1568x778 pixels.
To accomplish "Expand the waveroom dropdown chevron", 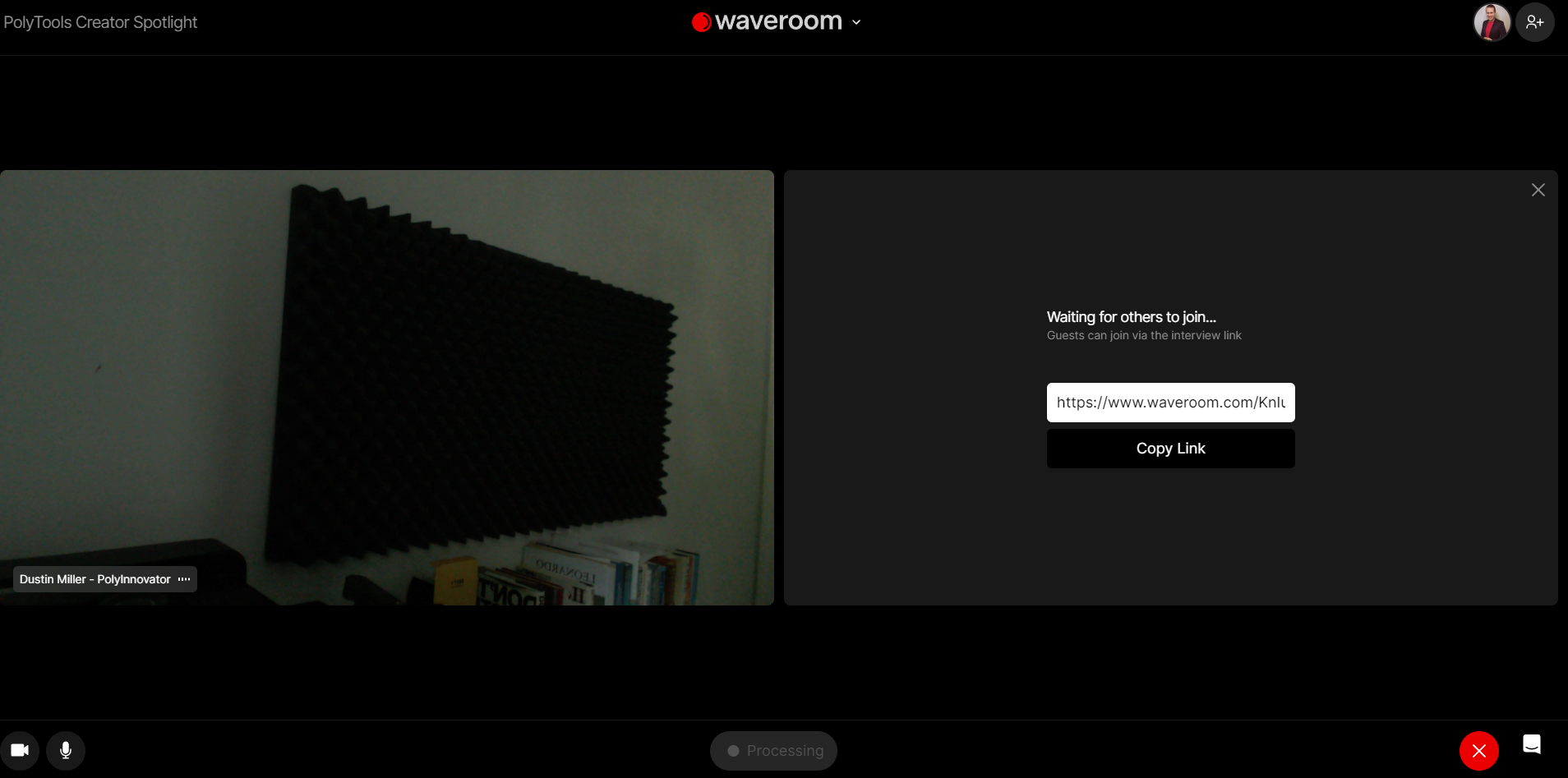I will pos(856,22).
